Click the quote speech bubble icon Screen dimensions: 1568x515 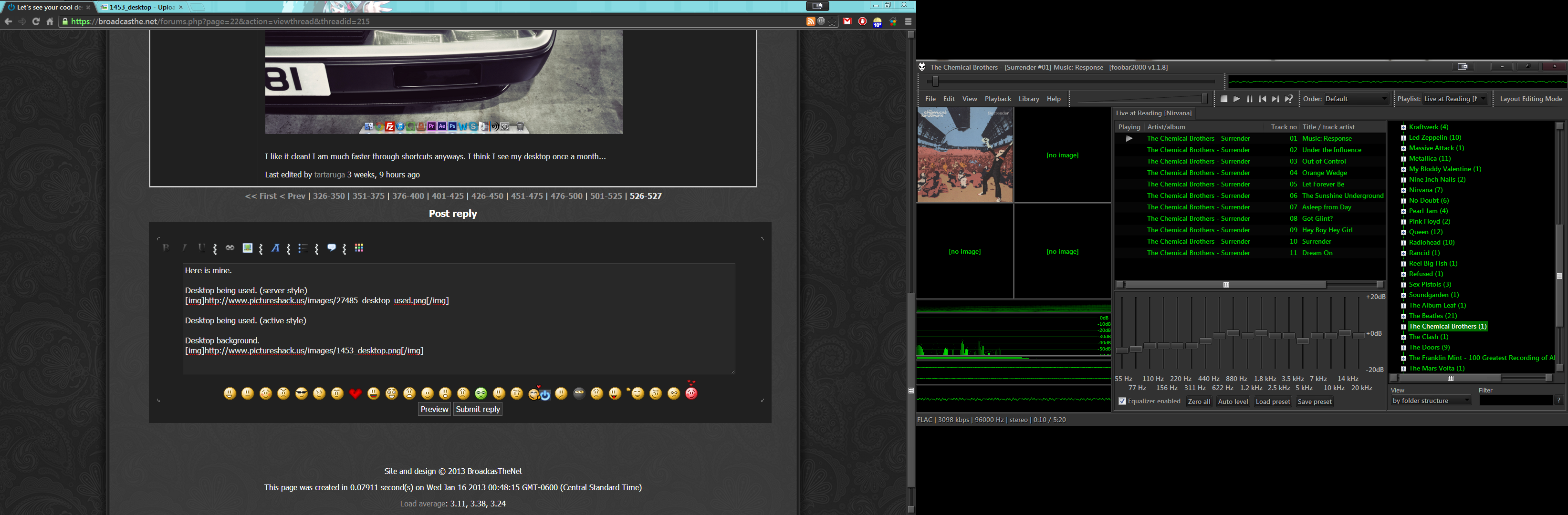pos(331,247)
